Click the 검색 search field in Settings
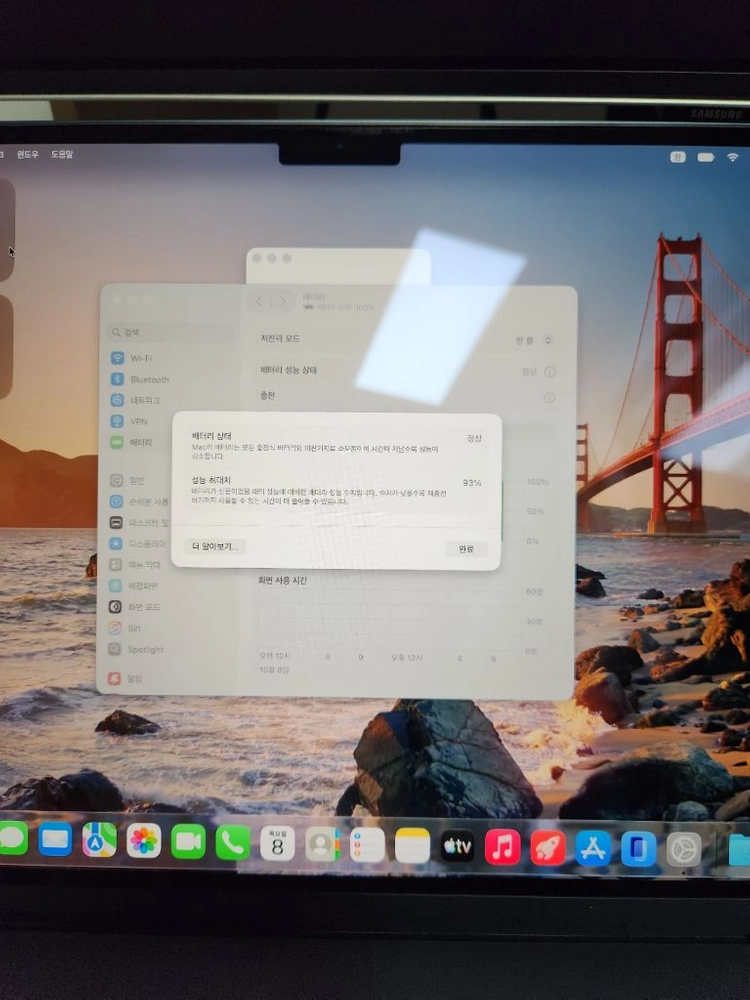The width and height of the screenshot is (750, 1000). point(170,332)
